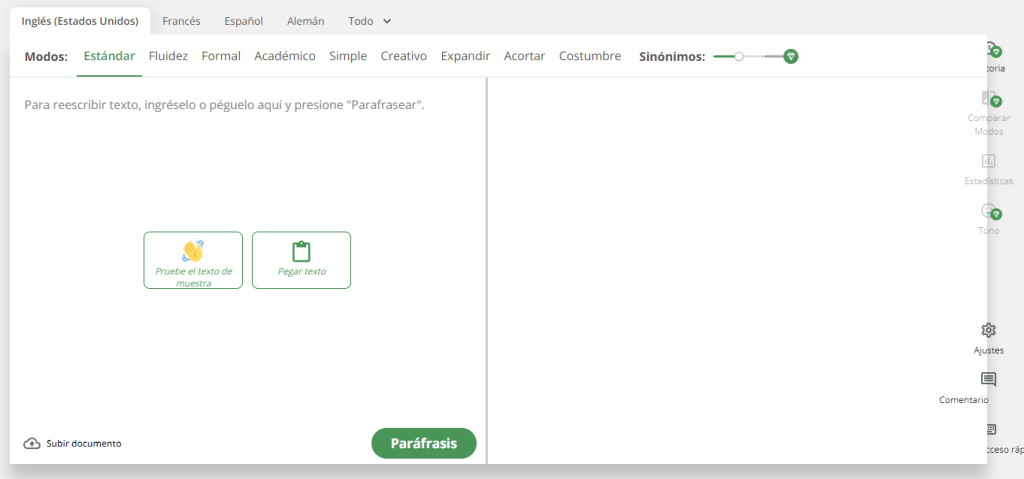This screenshot has width=1024, height=479.
Task: Click the premium diamond on synonyms slider
Action: 791,57
